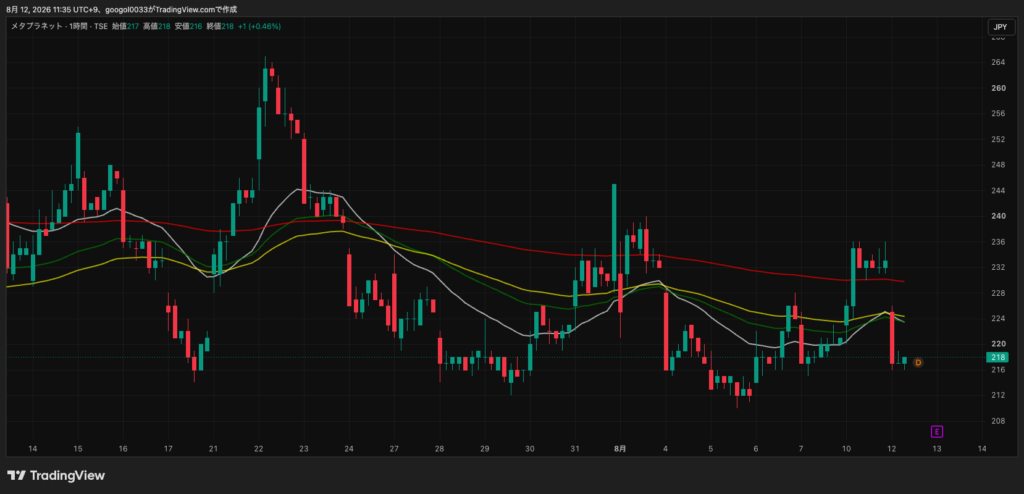Click date 29 on time axis
Screen dimensions: 1024x494
point(485,449)
